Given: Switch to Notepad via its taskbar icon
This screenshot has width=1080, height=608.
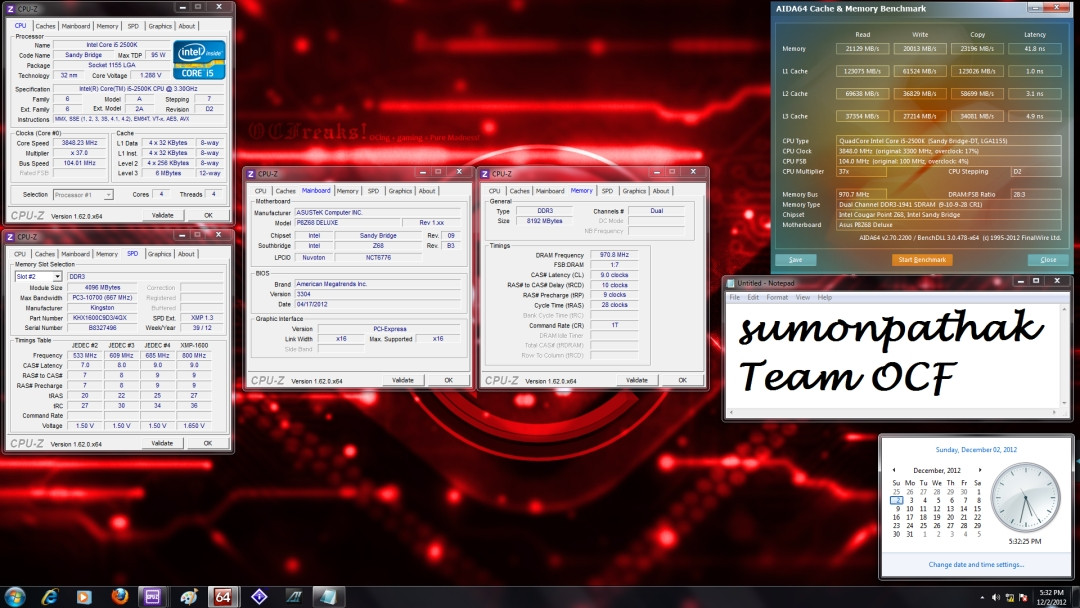Looking at the screenshot, I should point(328,597).
